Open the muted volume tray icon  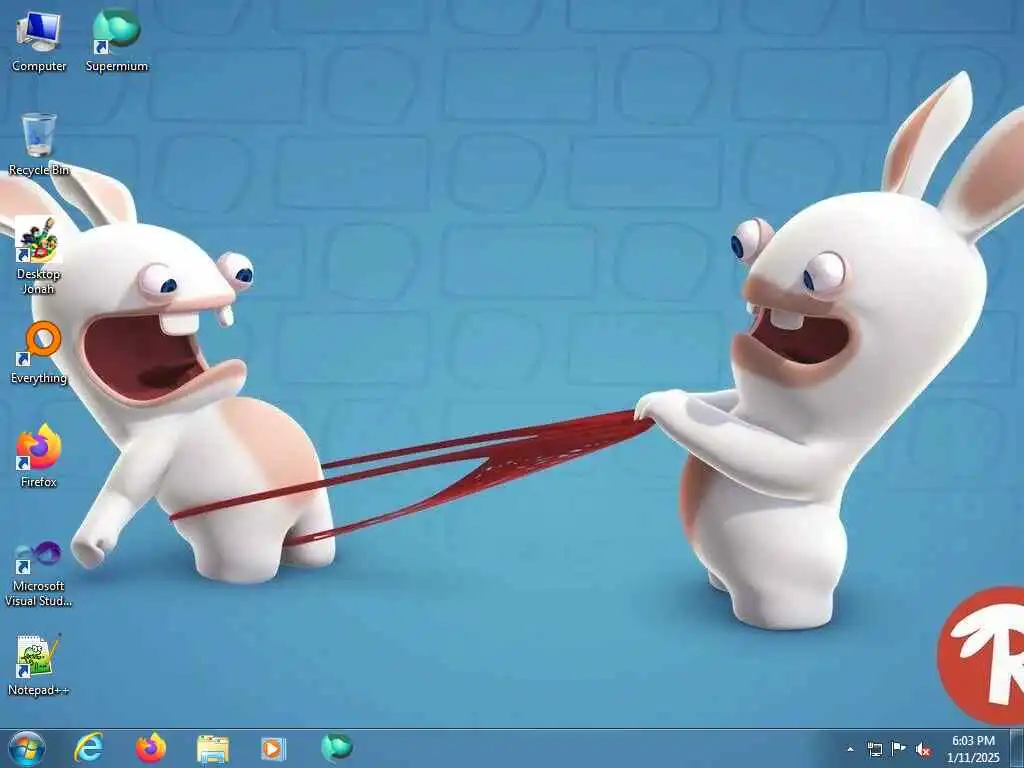pos(923,749)
